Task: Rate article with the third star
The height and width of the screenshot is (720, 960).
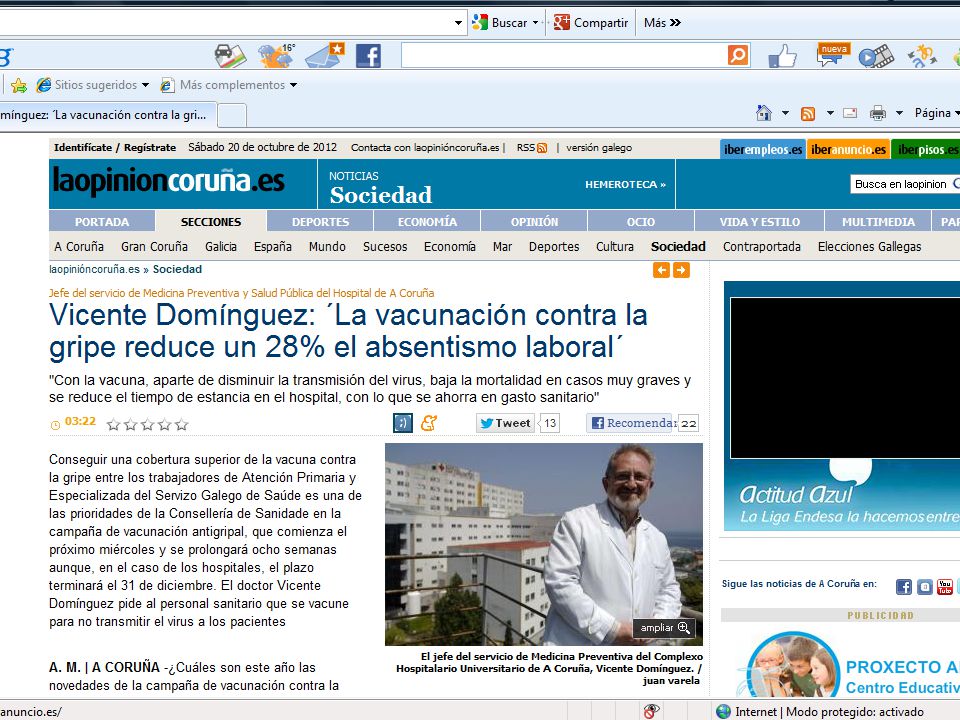Action: point(148,424)
